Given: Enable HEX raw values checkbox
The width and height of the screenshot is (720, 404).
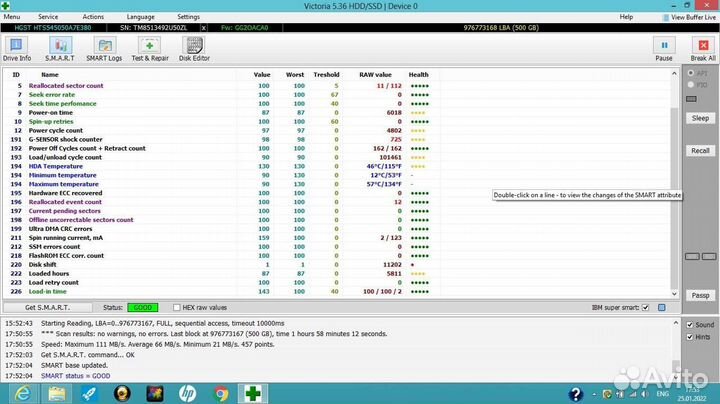Looking at the screenshot, I should [176, 307].
